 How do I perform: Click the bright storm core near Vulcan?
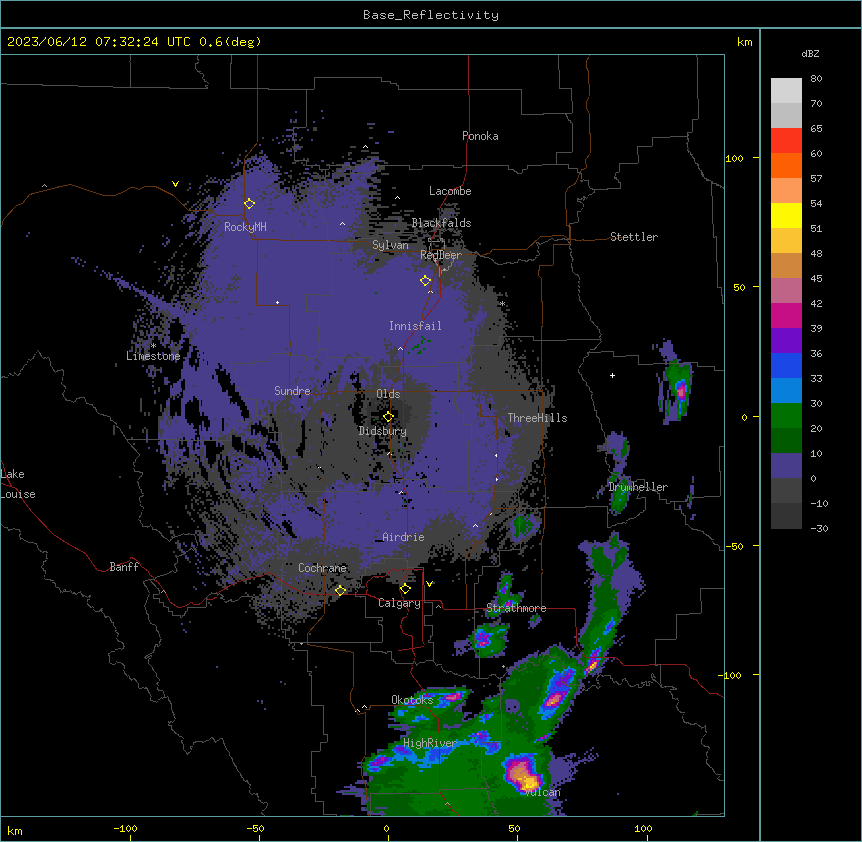(x=524, y=773)
